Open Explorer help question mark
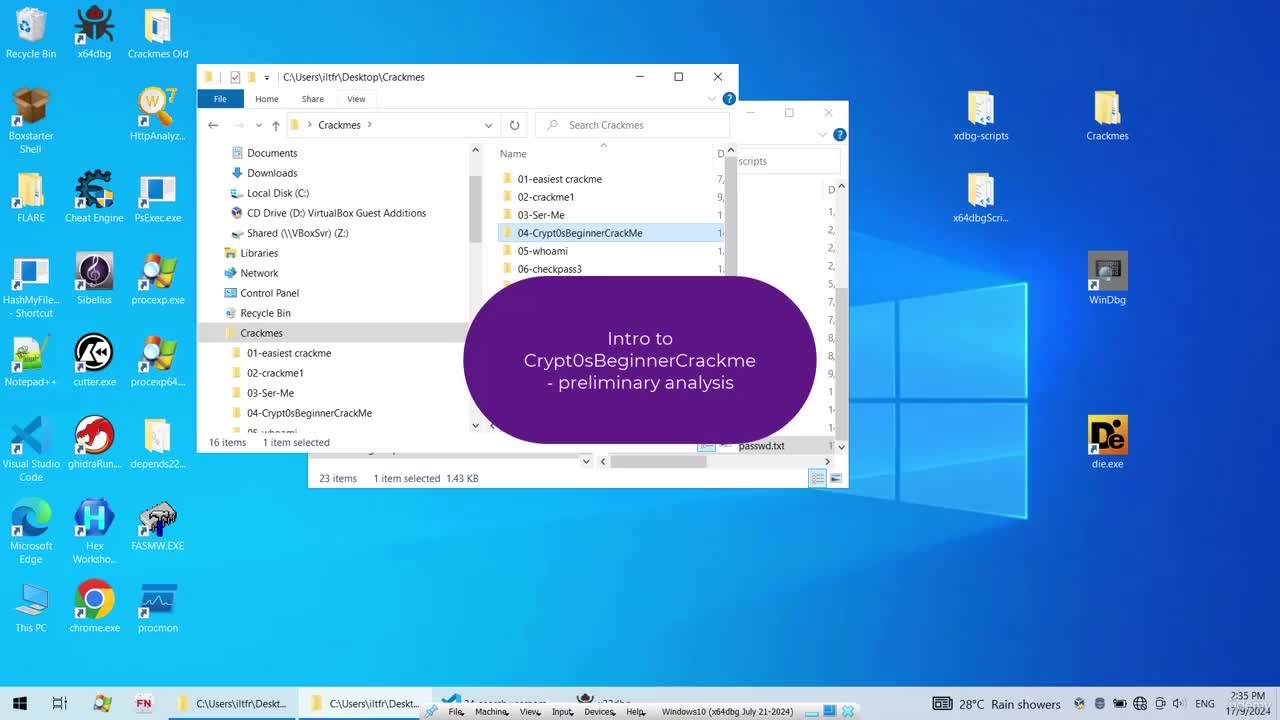 [729, 99]
